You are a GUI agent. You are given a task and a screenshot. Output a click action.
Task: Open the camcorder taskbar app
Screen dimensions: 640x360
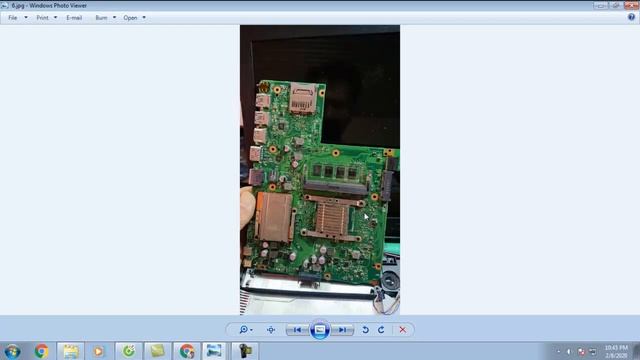pyautogui.click(x=245, y=351)
